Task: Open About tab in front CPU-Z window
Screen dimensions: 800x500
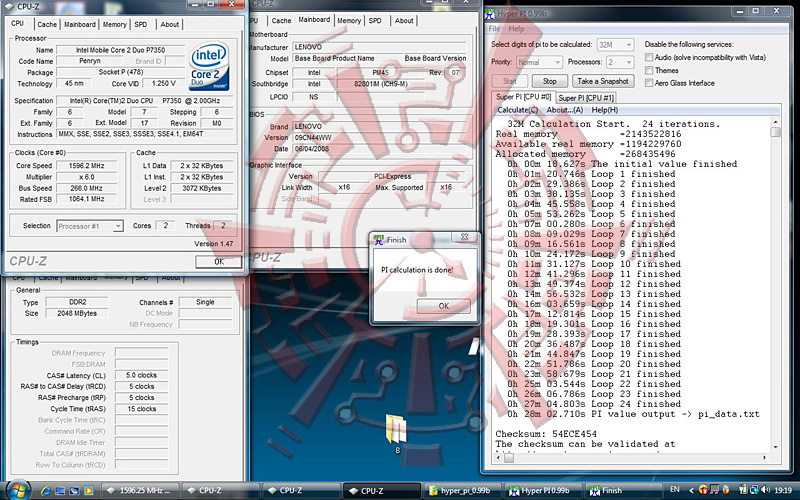Action: tap(169, 24)
